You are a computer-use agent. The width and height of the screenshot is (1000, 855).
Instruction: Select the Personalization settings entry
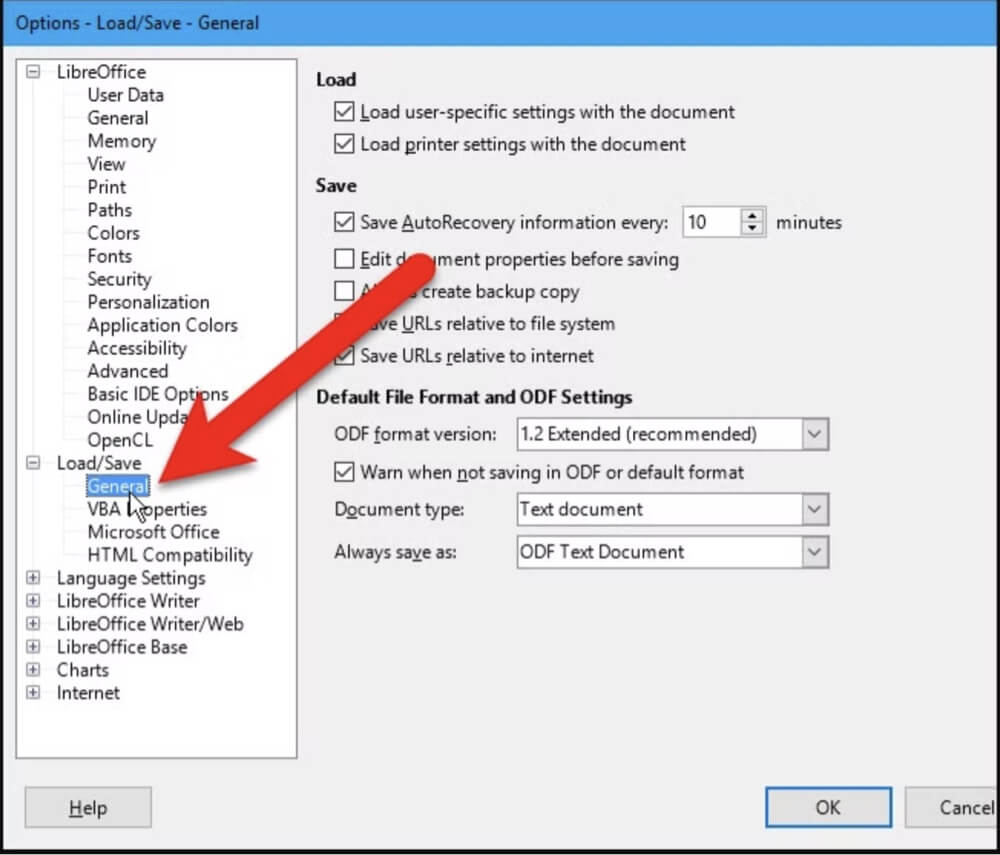click(147, 302)
